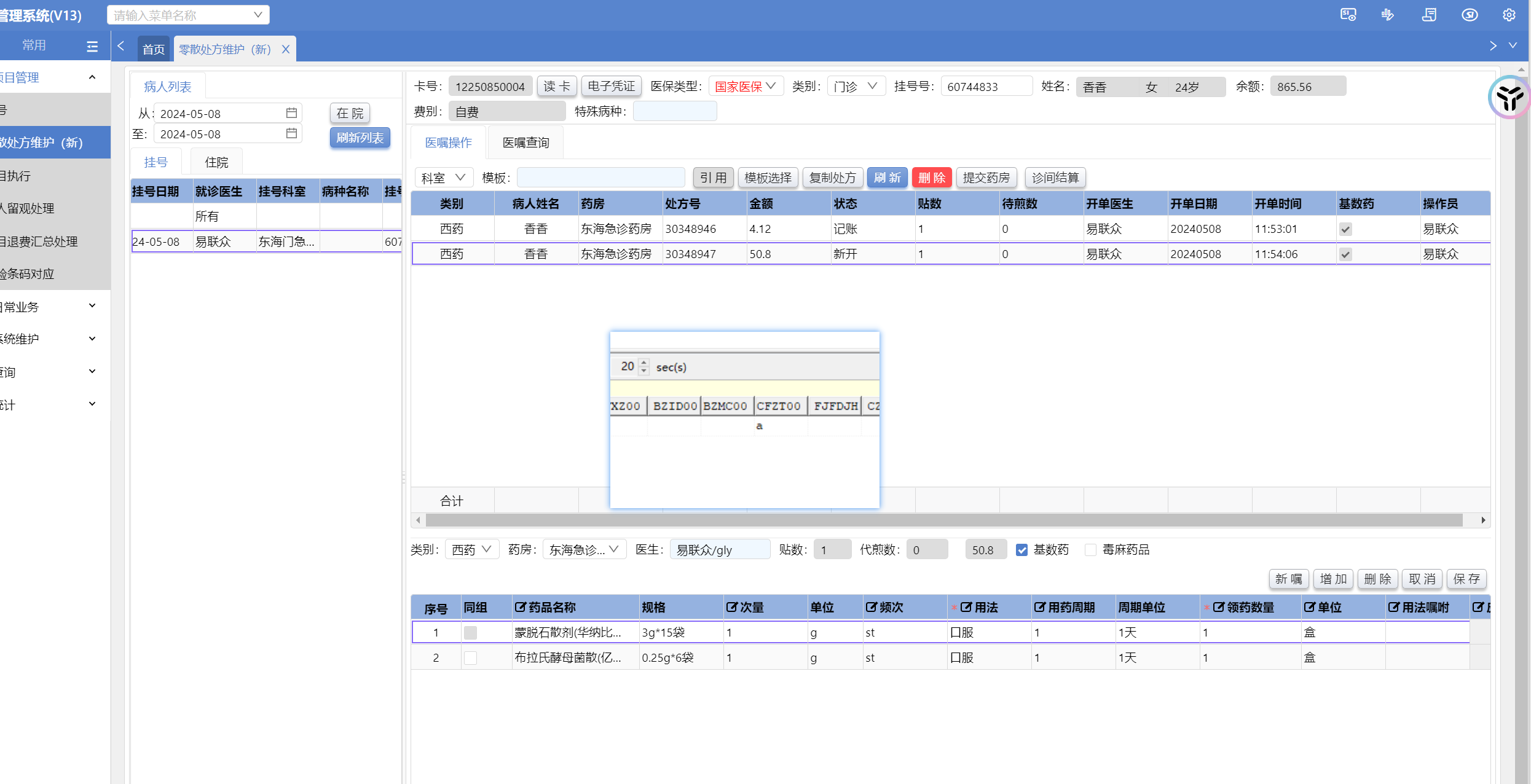This screenshot has height=784, width=1531.
Task: Click the round floating assistant logo icon
Action: click(1509, 97)
